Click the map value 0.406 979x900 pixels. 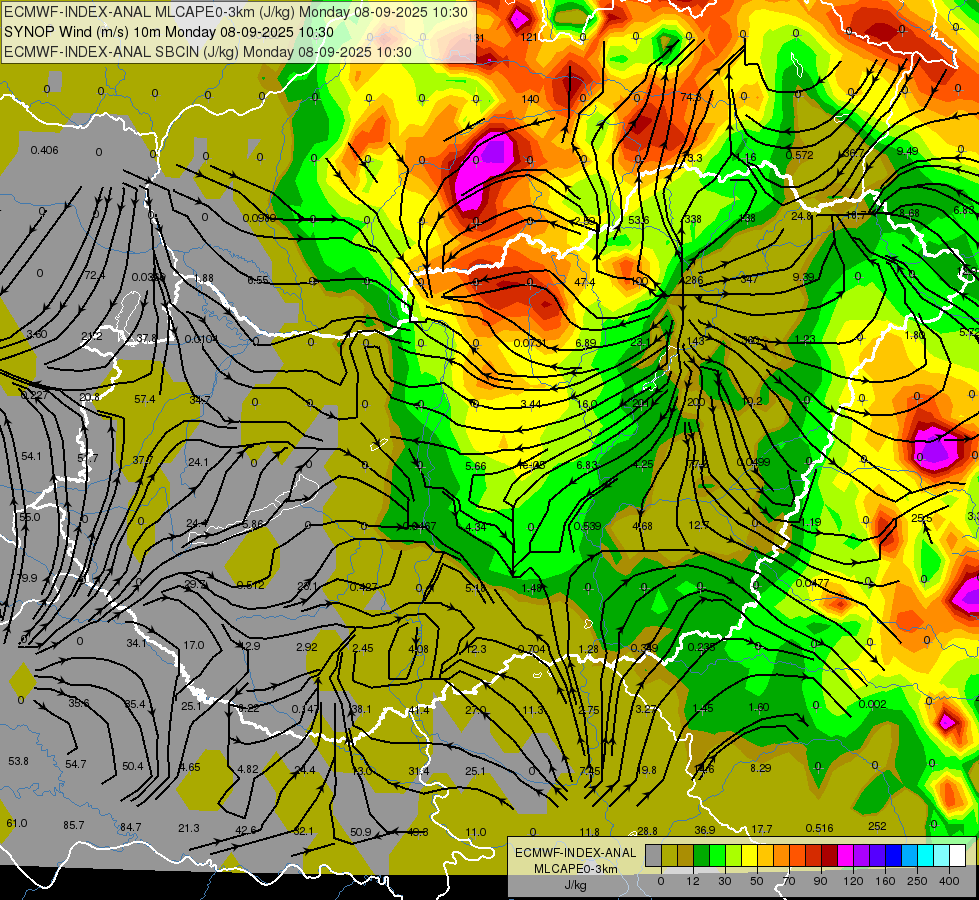[44, 150]
